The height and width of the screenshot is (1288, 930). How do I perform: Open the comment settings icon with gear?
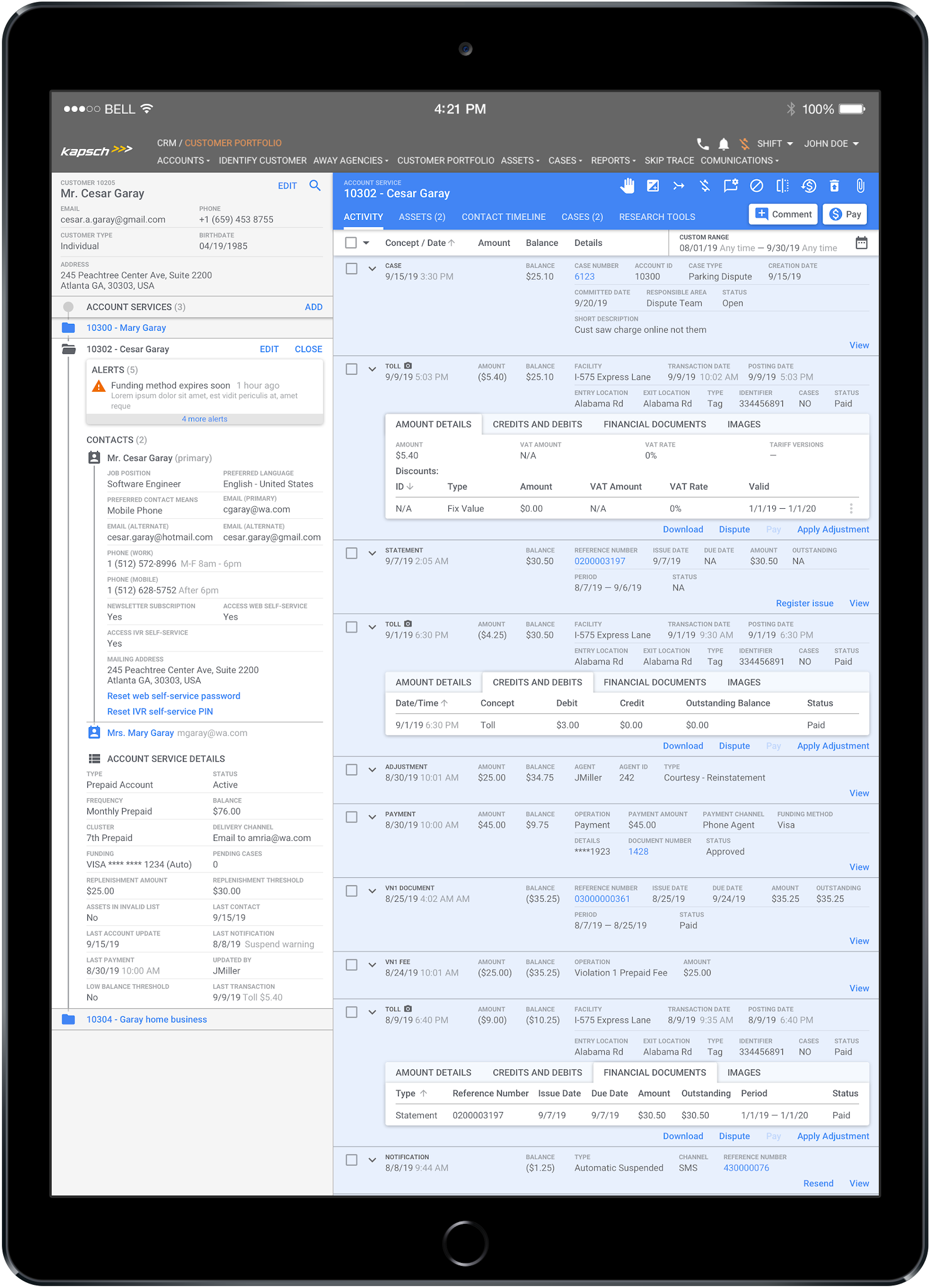[731, 186]
